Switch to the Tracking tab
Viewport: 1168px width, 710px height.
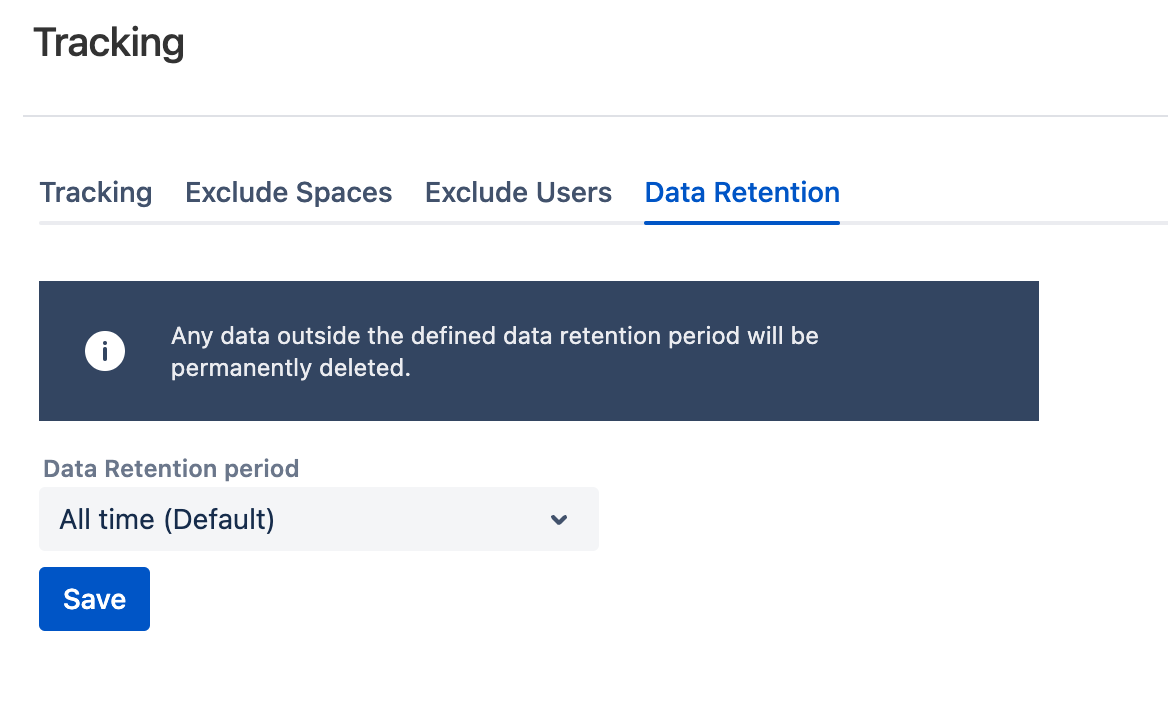tap(96, 192)
